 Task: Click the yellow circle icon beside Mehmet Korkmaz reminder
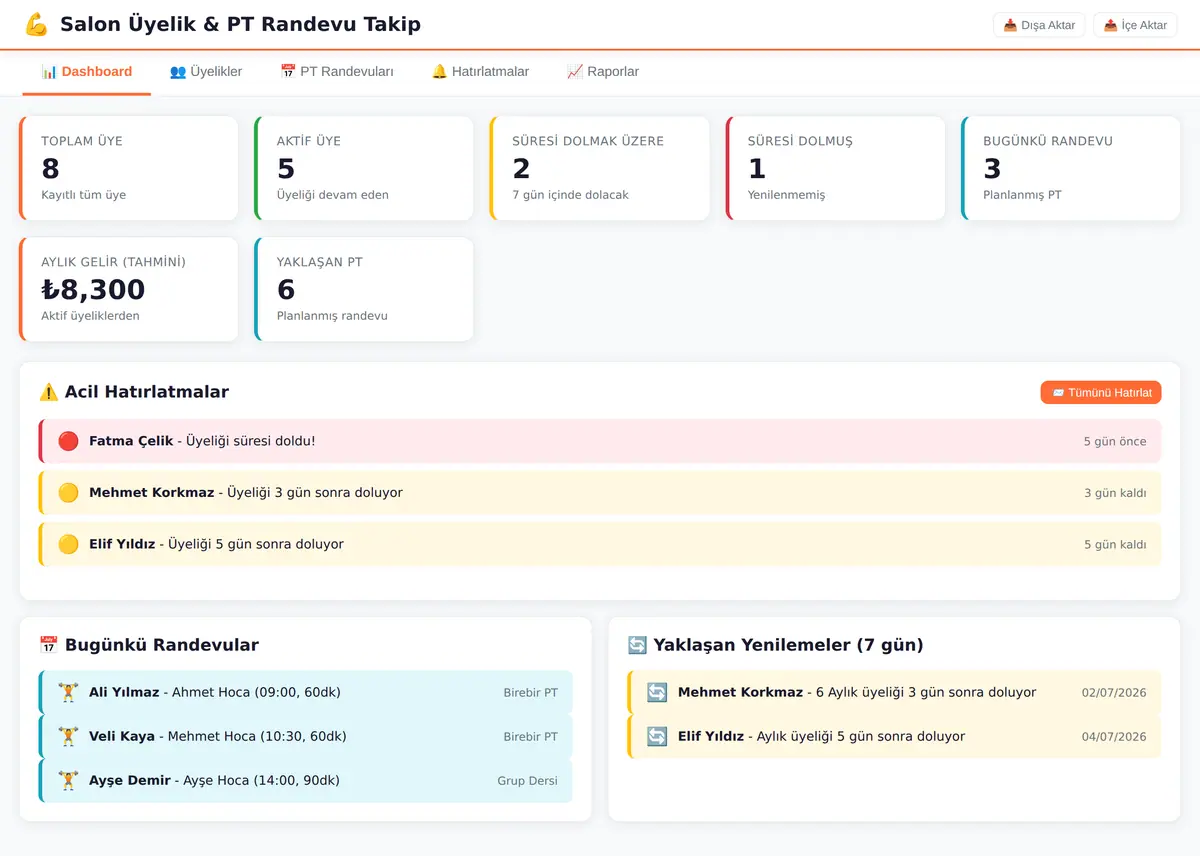click(68, 493)
